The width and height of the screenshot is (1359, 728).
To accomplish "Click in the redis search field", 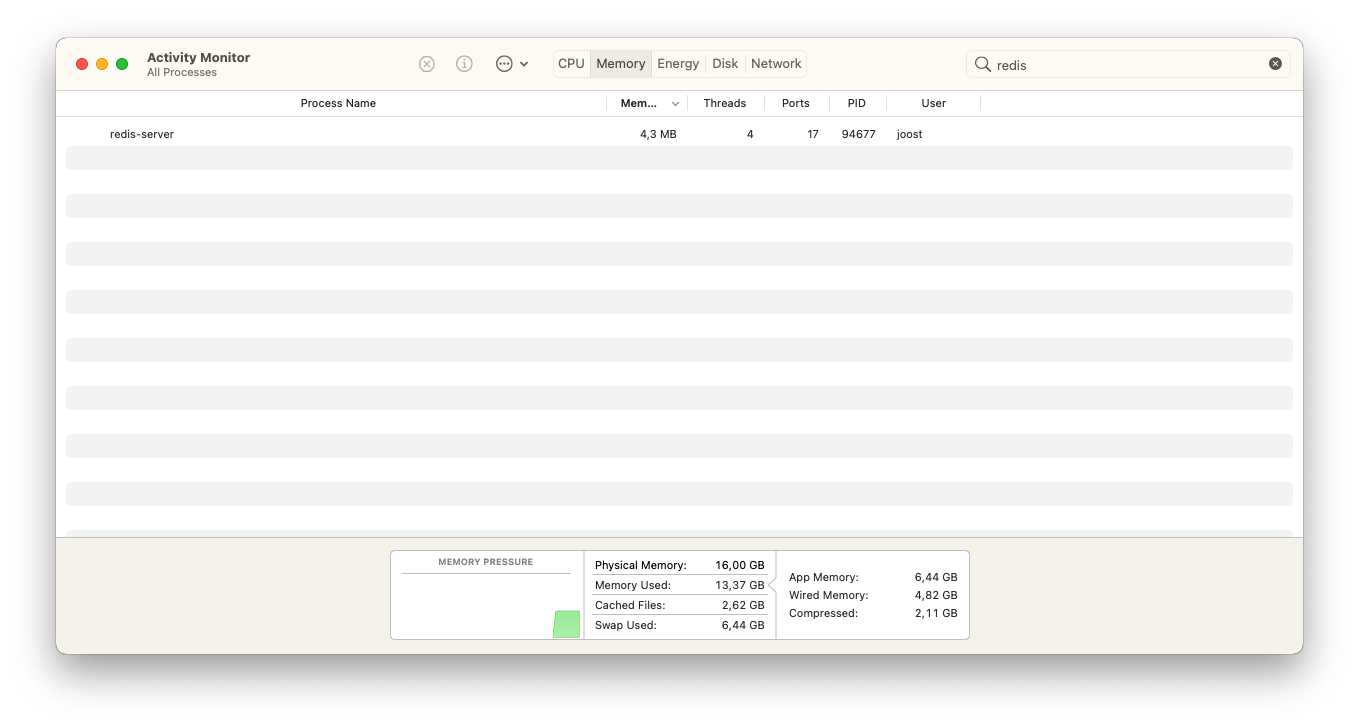I will 1120,65.
